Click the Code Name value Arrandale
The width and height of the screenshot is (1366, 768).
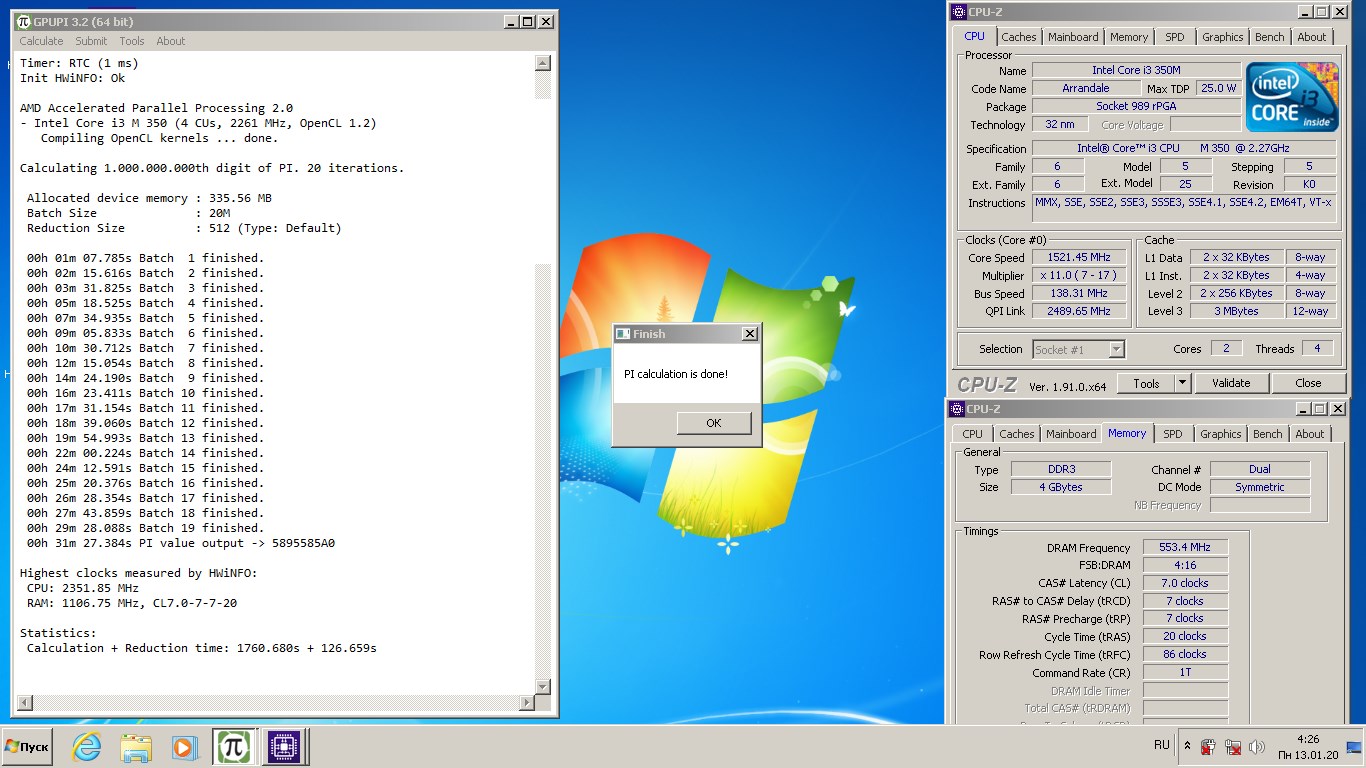point(1085,89)
